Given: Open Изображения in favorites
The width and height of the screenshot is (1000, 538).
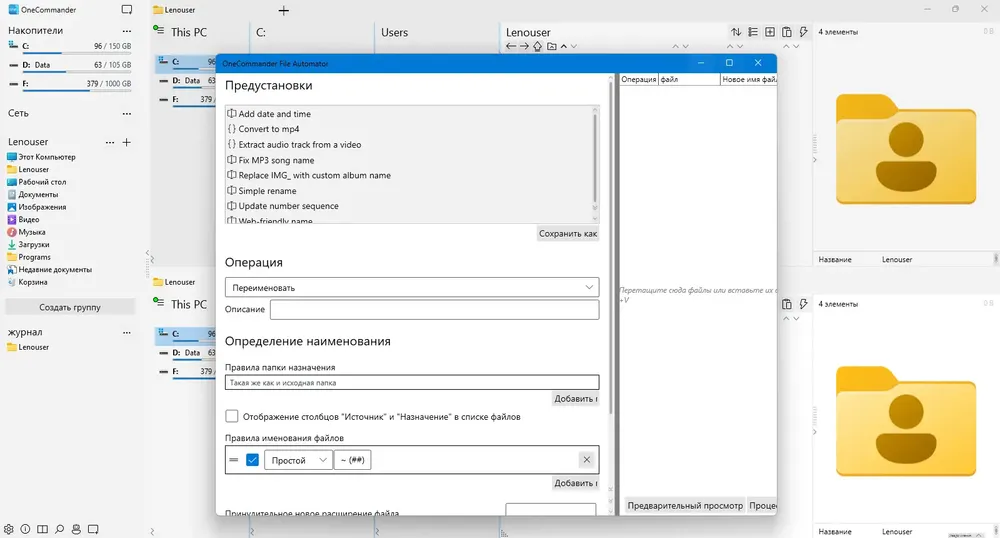Looking at the screenshot, I should [36, 207].
